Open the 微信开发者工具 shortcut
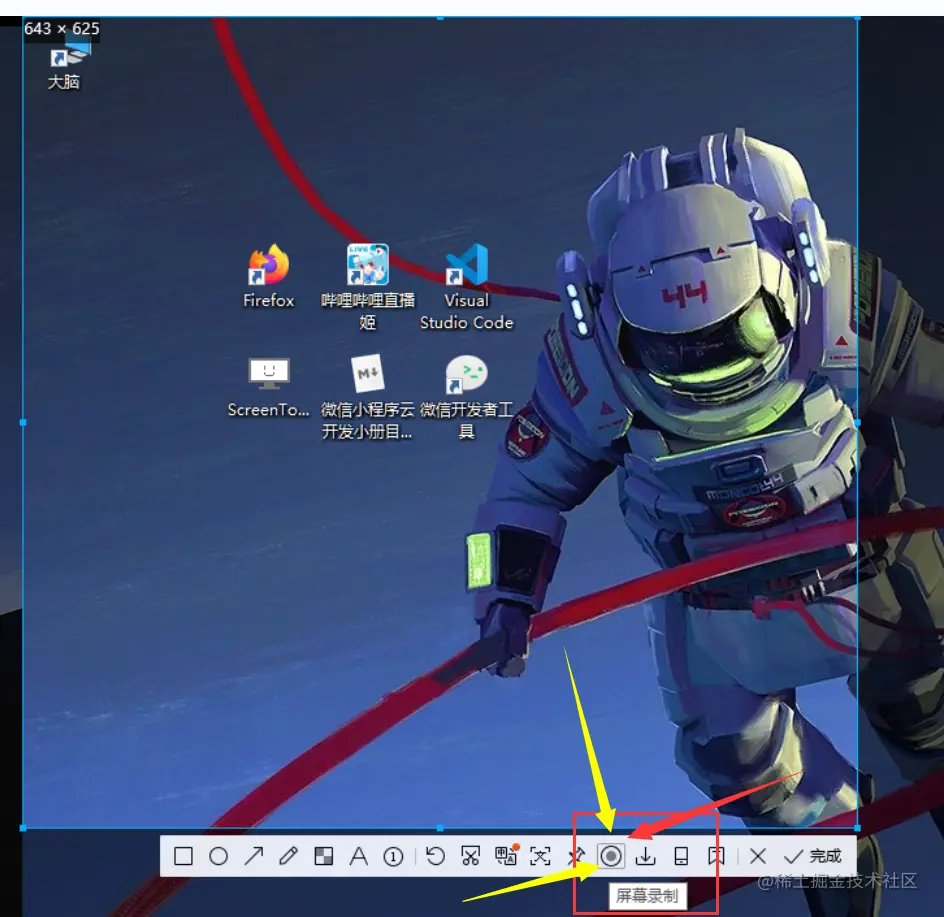 [x=467, y=396]
